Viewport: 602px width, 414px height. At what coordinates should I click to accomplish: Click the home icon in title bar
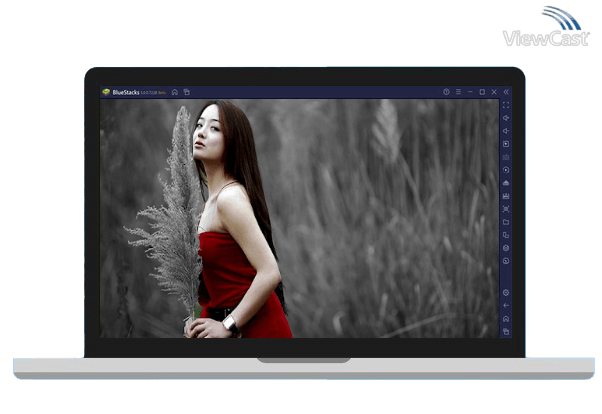(x=175, y=92)
